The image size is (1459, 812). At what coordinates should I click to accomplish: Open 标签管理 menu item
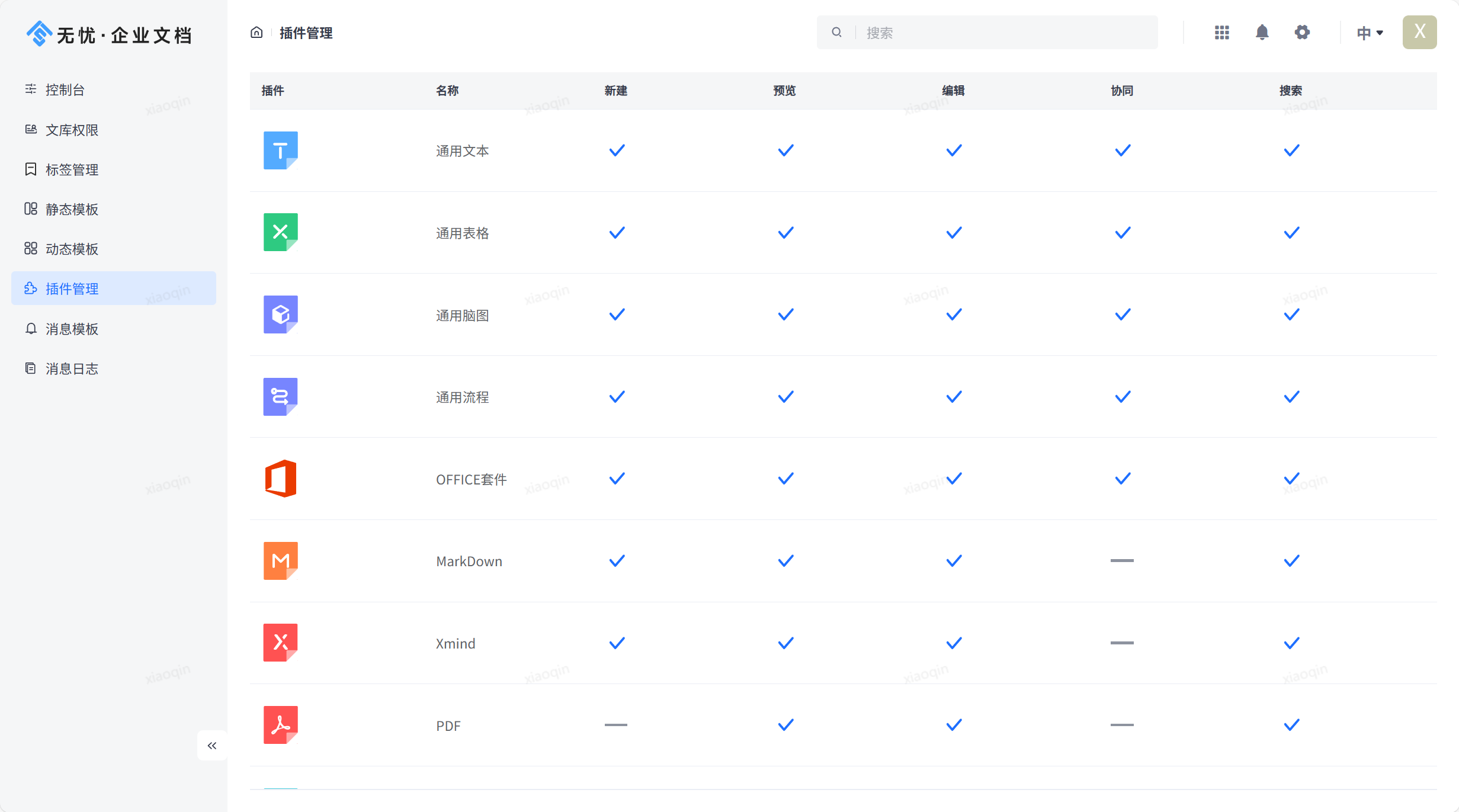click(x=114, y=169)
